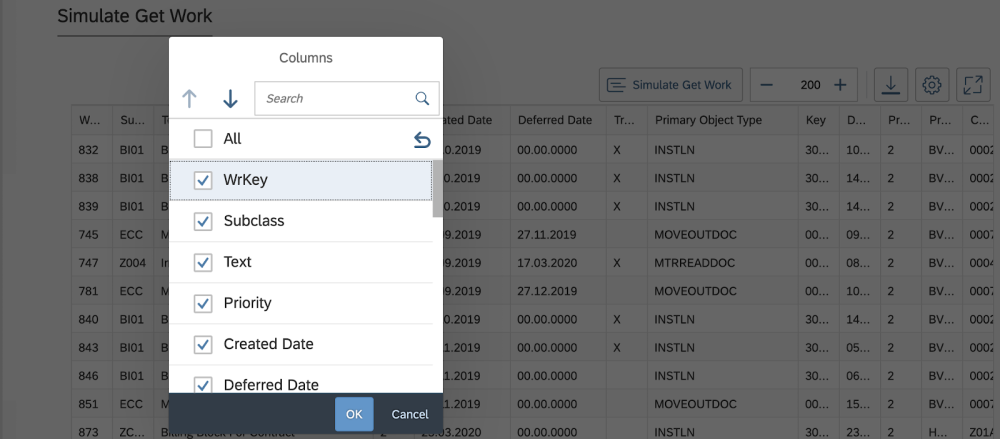Uncheck the Subclass column checkbox
Viewport: 1000px width, 439px height.
(x=203, y=221)
